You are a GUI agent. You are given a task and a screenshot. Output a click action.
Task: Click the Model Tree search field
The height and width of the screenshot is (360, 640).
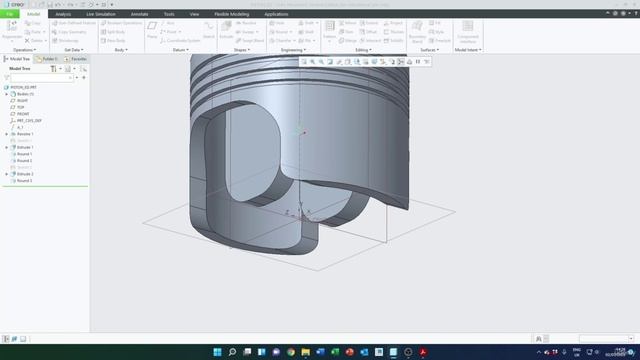point(42,78)
